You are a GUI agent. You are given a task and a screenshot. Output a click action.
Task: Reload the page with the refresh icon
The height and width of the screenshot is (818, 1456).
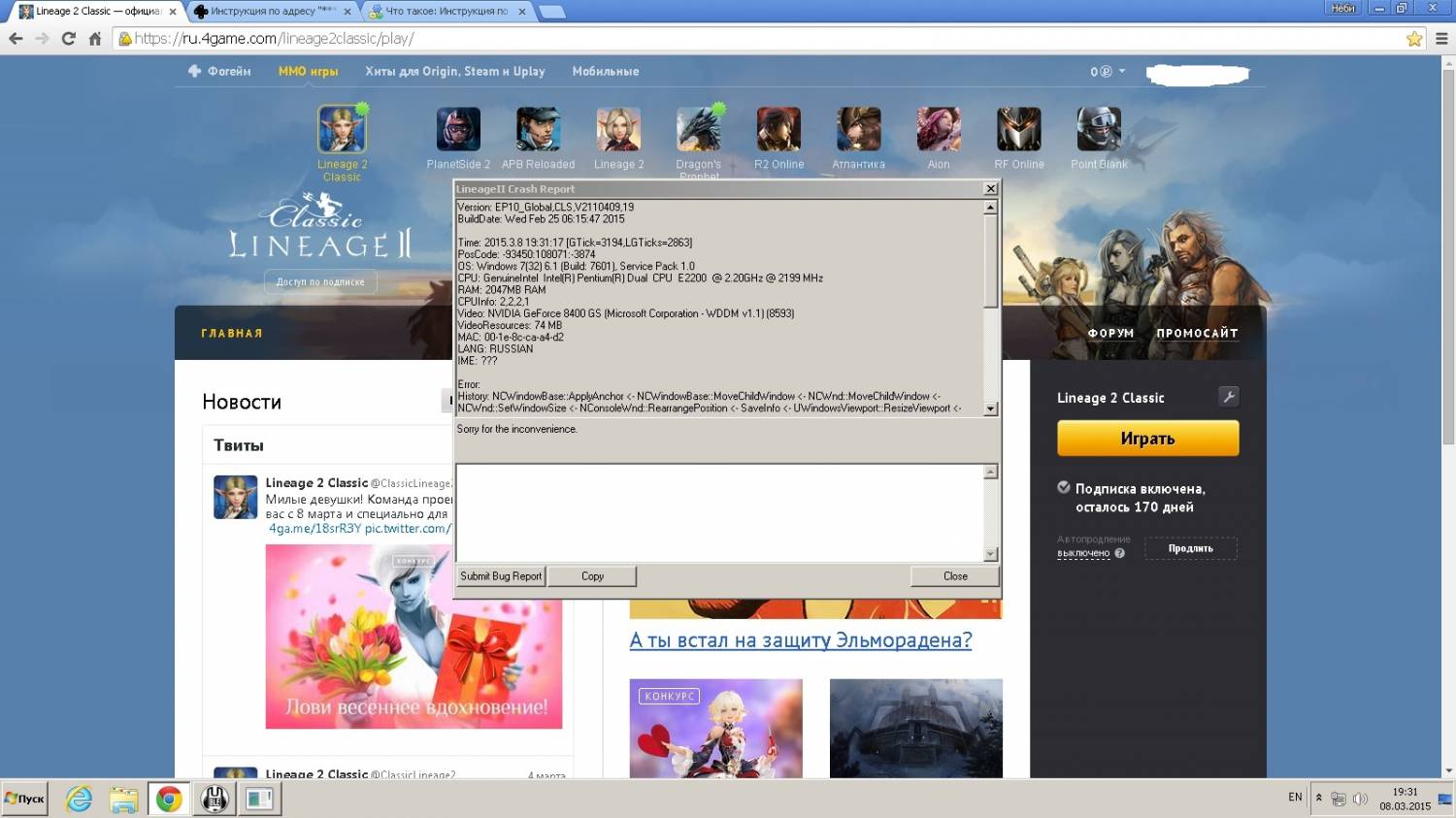click(x=68, y=39)
